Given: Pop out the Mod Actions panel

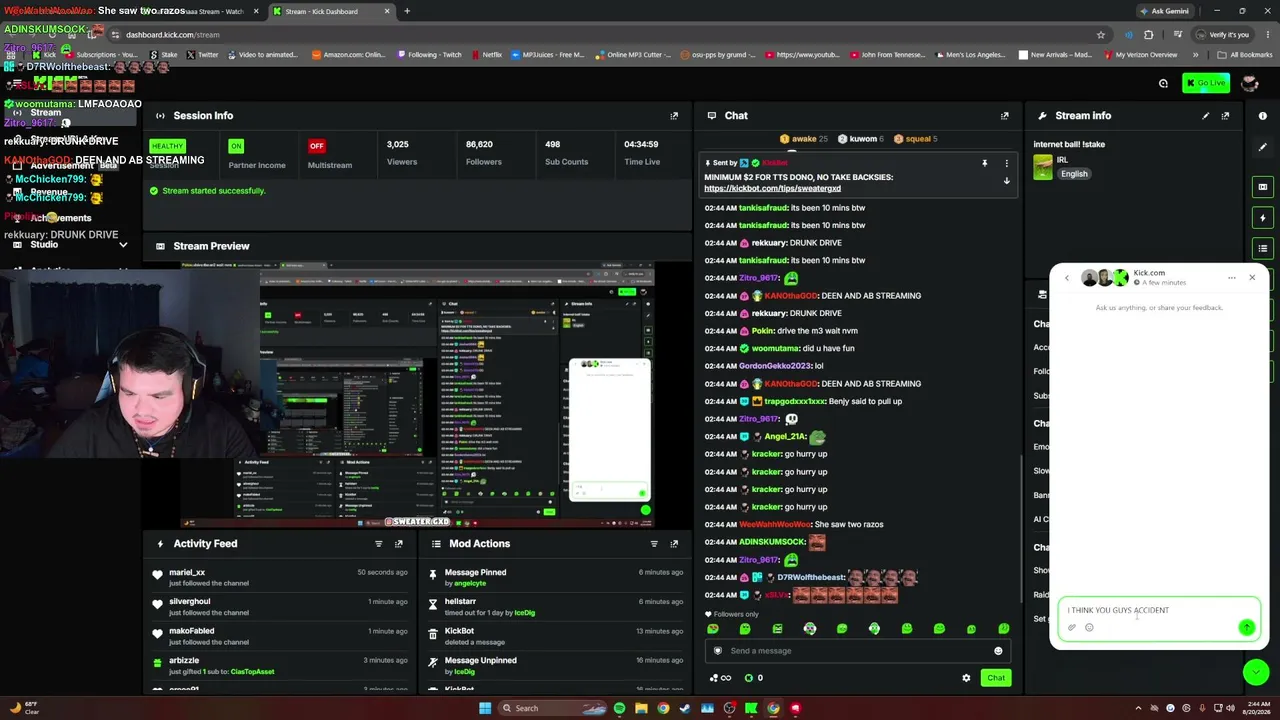Looking at the screenshot, I should point(674,544).
